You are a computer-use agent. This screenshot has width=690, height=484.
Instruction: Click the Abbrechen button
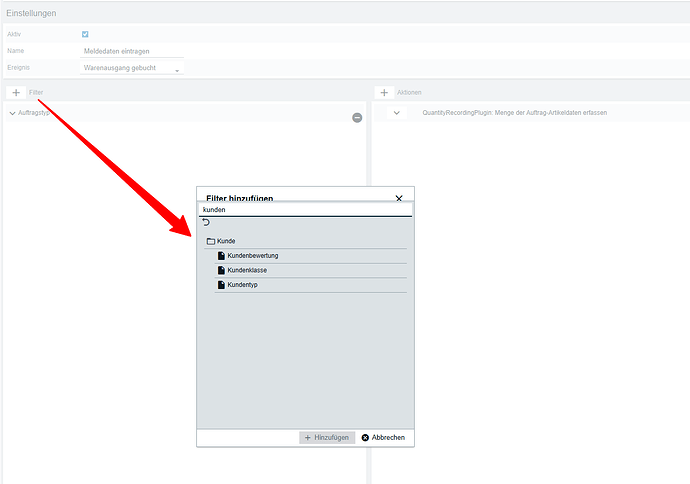[x=383, y=438]
